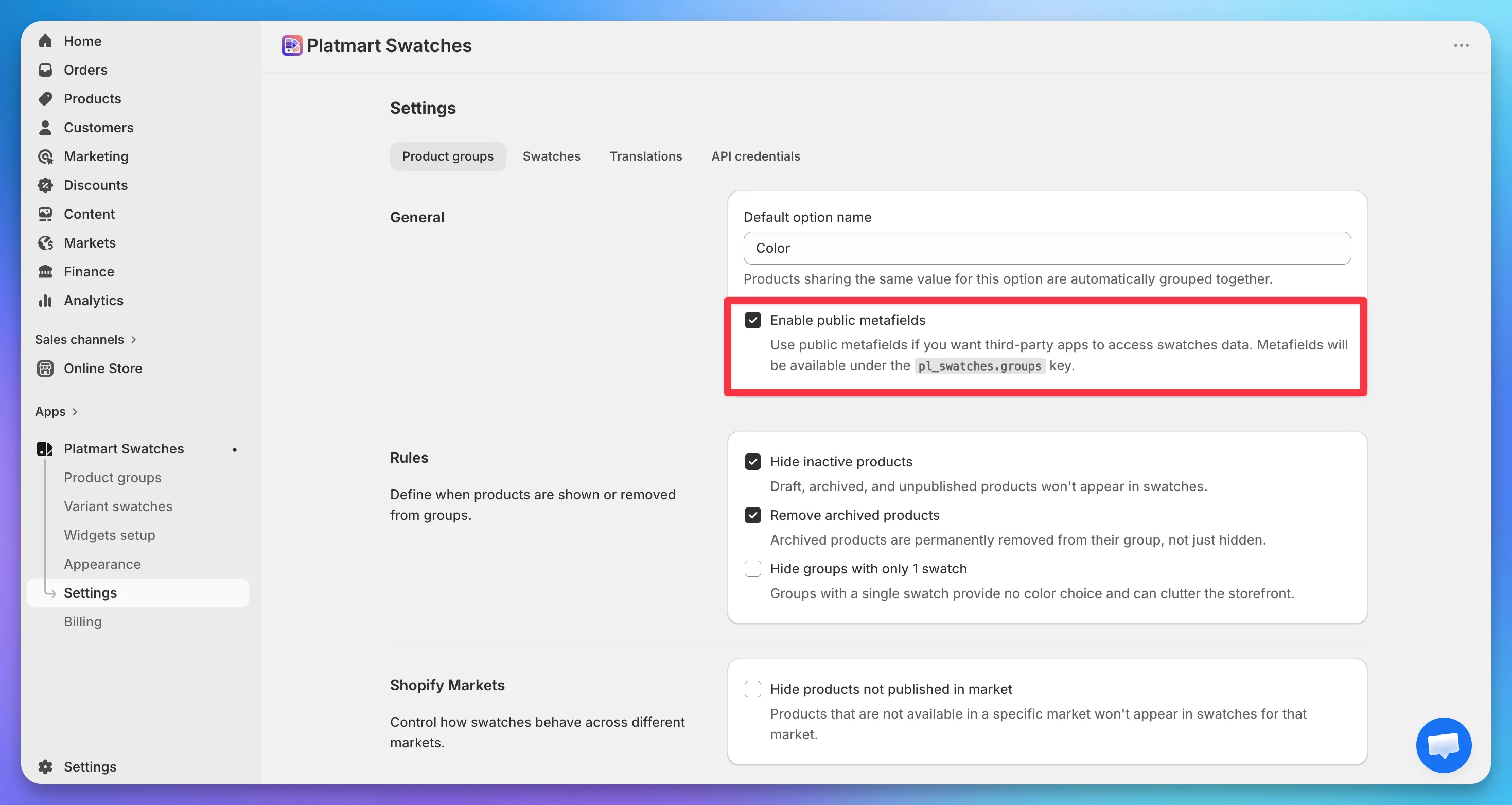Viewport: 1512px width, 805px height.
Task: Open the Analytics page link
Action: pyautogui.click(x=94, y=300)
